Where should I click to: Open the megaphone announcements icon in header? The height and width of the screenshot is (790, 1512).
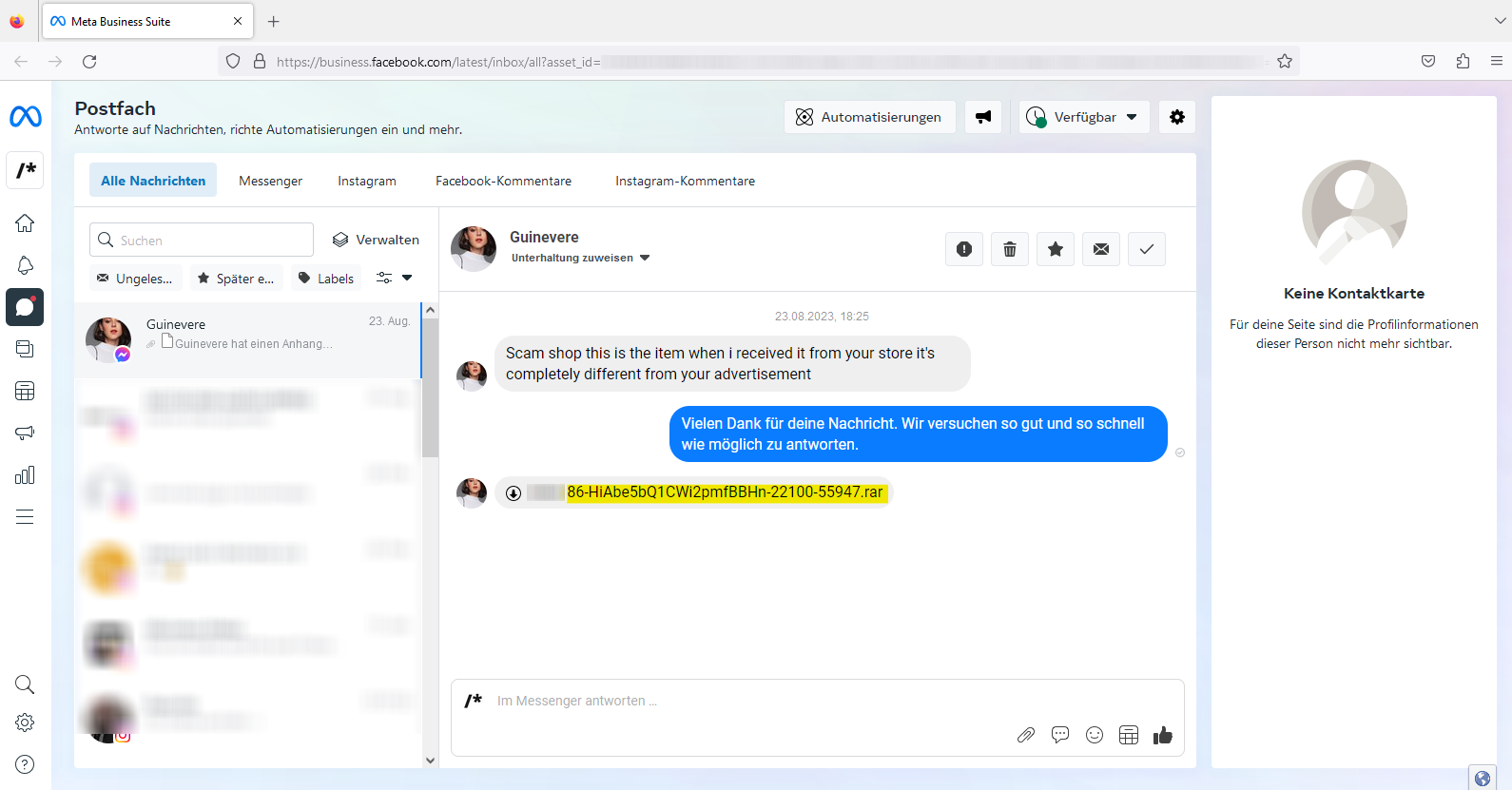click(x=982, y=117)
